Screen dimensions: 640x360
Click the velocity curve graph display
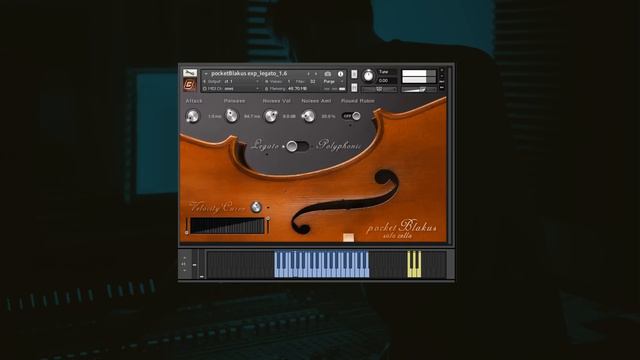(x=227, y=226)
